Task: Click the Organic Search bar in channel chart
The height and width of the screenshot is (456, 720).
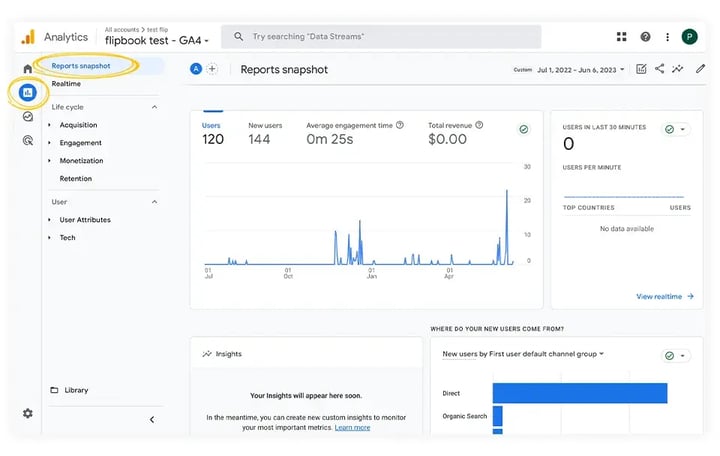Action: [497, 416]
